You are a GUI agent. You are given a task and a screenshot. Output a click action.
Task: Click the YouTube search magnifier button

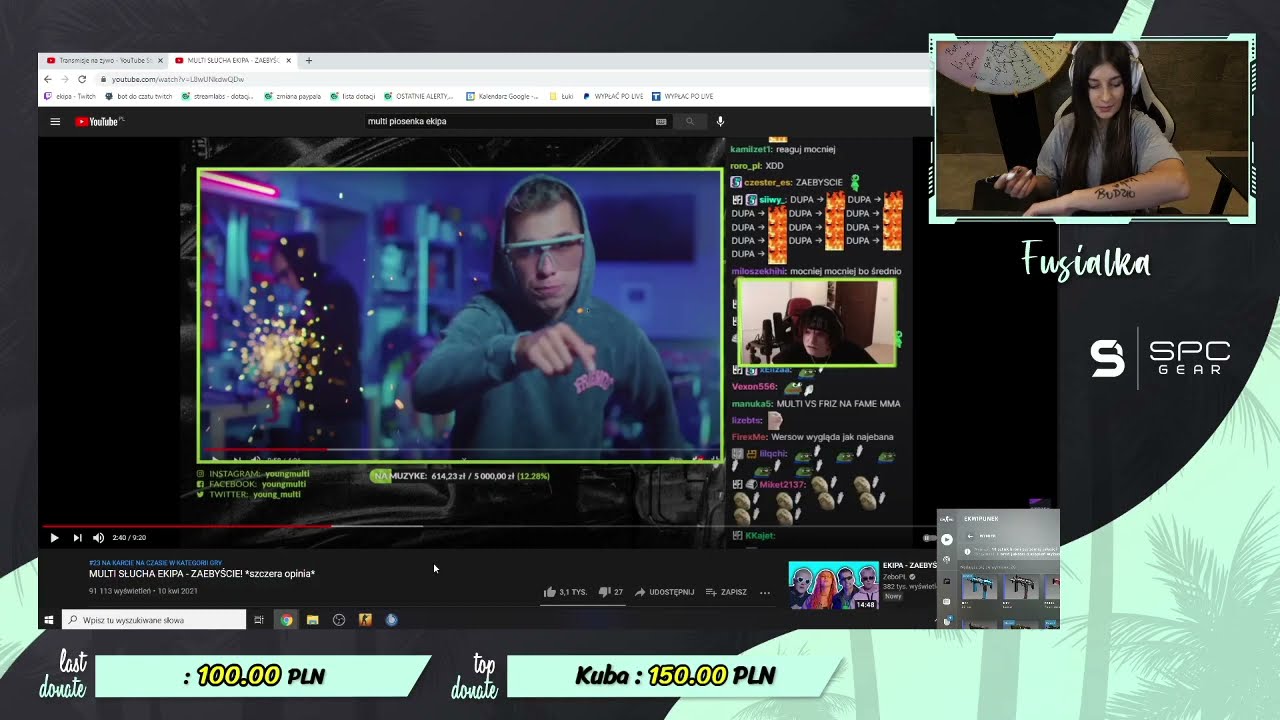tap(689, 122)
